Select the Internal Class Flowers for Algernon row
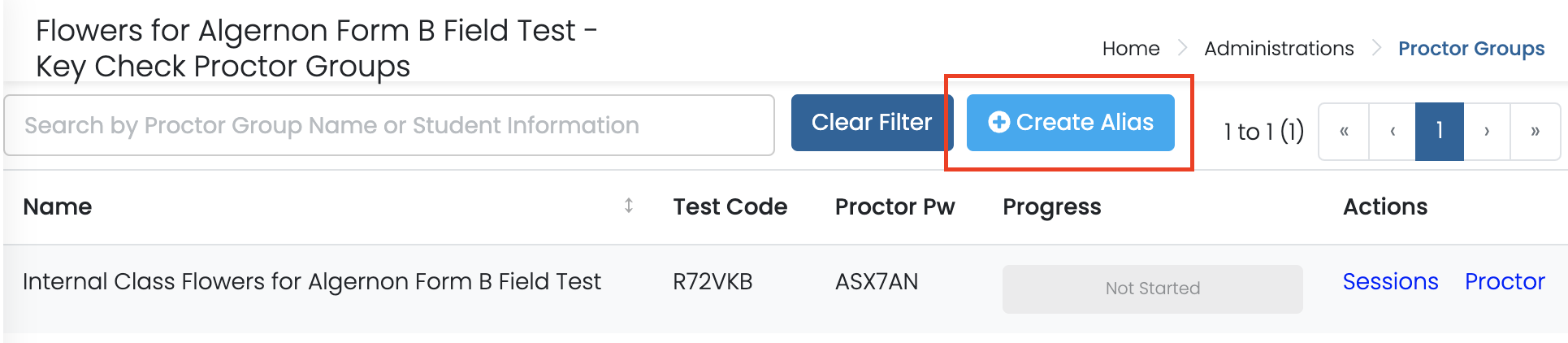 click(x=311, y=281)
